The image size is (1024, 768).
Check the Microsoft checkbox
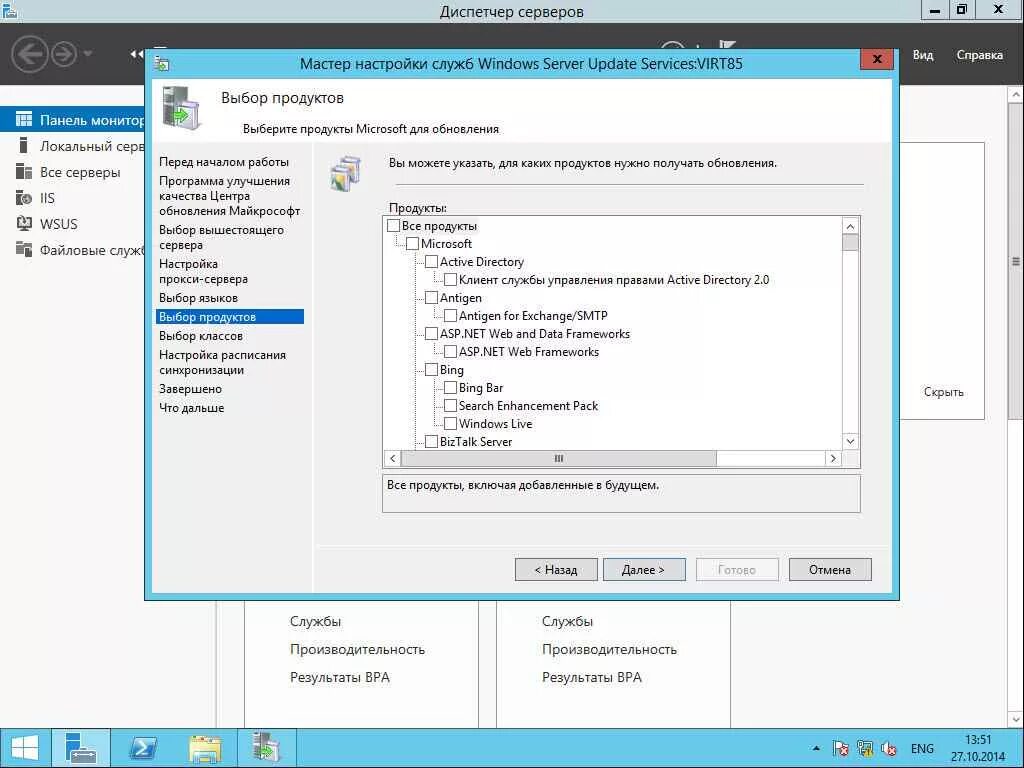(x=412, y=244)
